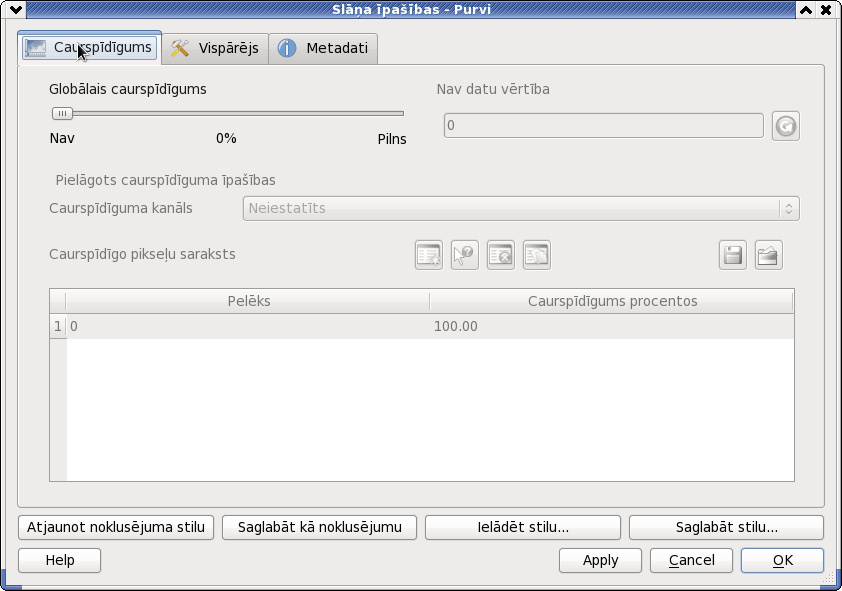
Task: Open the Caurspīdīgums tab
Action: point(90,48)
